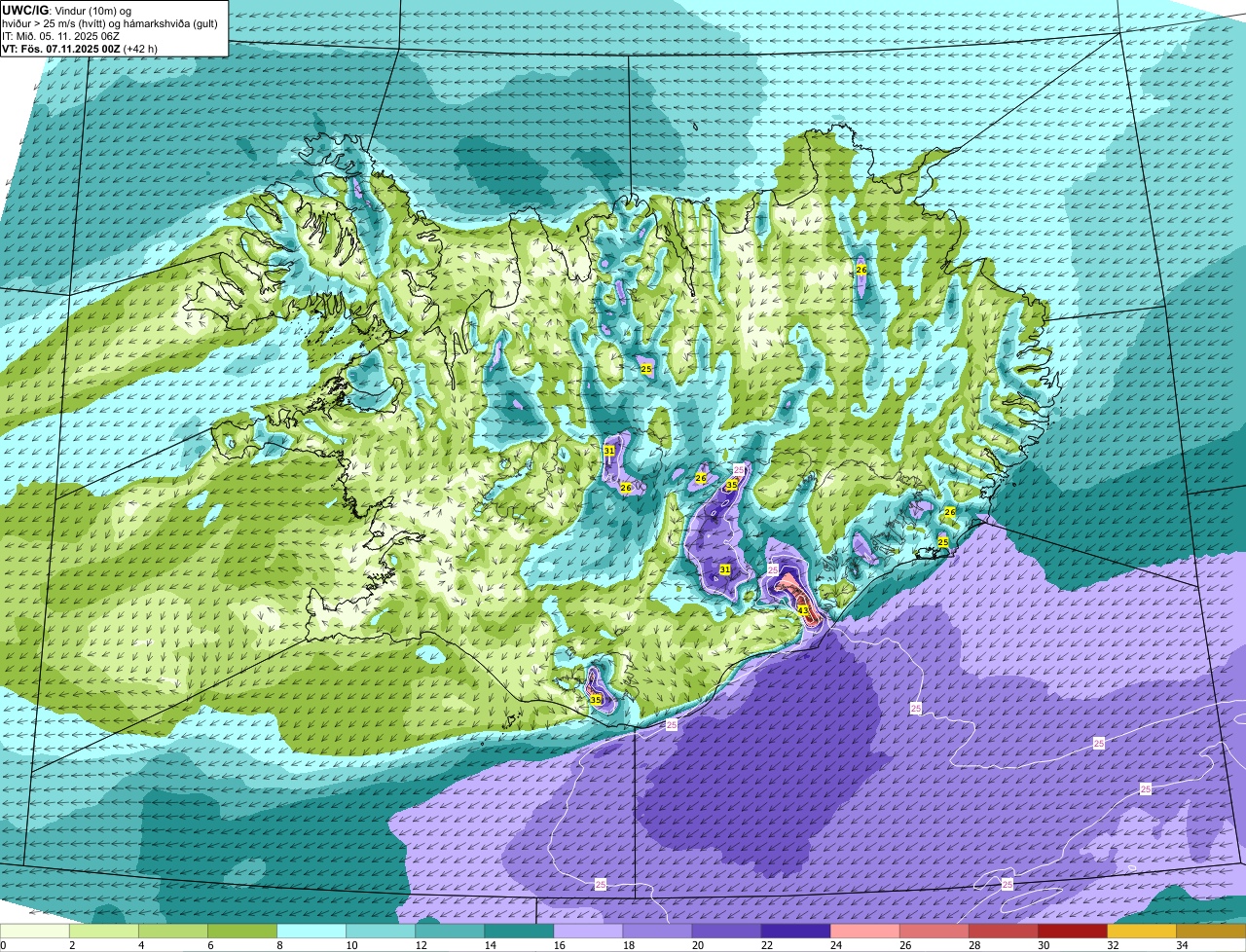Click color bar tick label 32
This screenshot has height=952, width=1246.
1112,945
